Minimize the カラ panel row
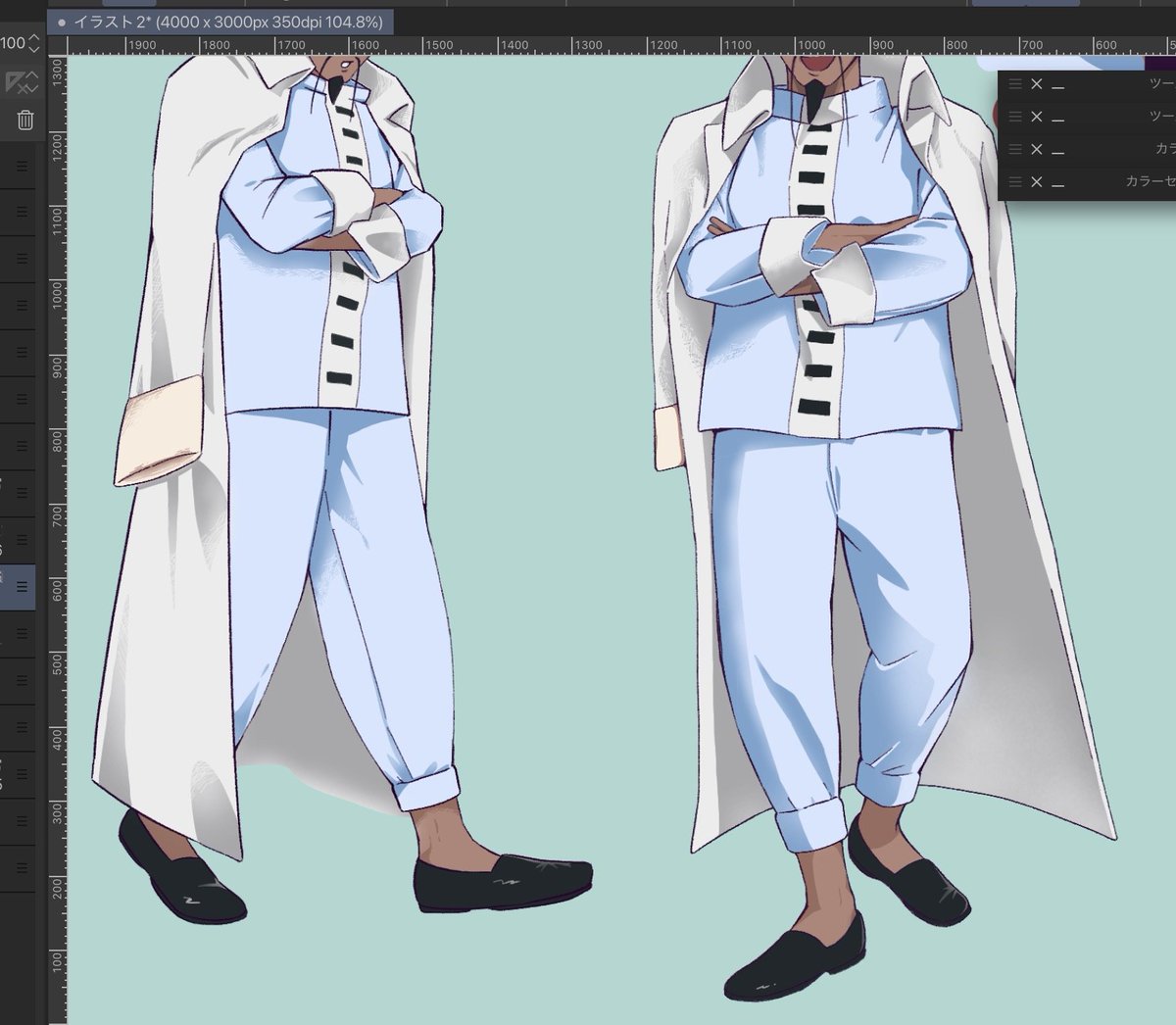1176x1025 pixels. (1058, 152)
